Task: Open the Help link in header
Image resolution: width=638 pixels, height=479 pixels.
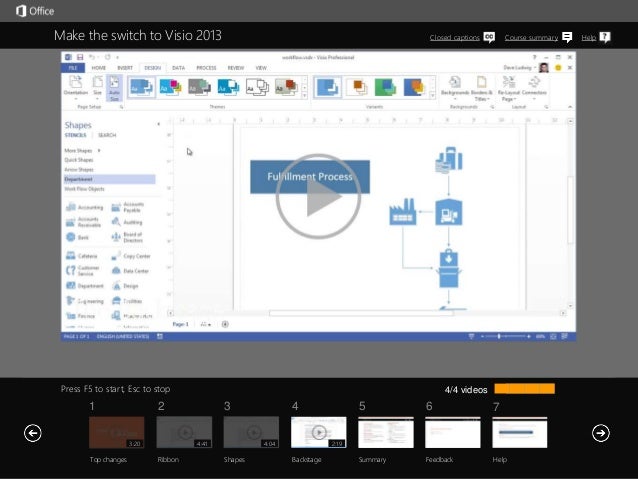Action: pos(588,37)
